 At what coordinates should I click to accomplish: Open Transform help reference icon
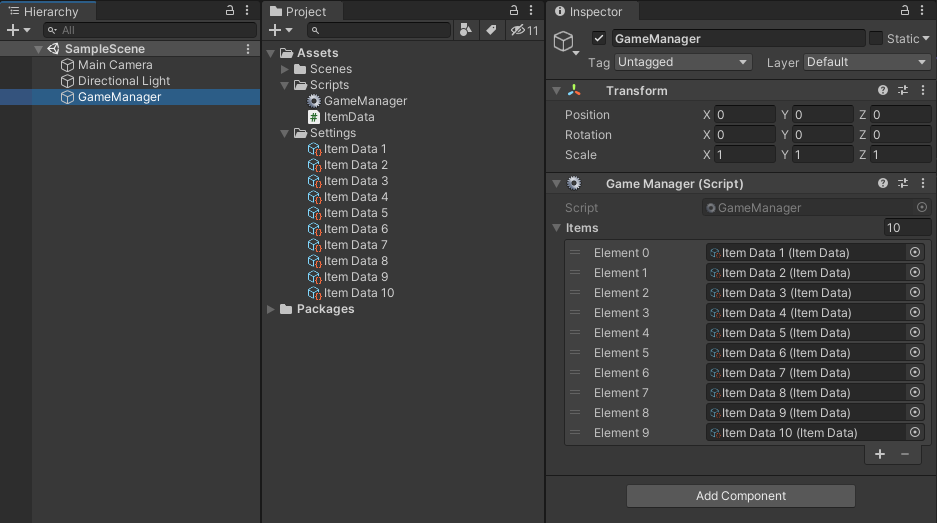(x=883, y=90)
